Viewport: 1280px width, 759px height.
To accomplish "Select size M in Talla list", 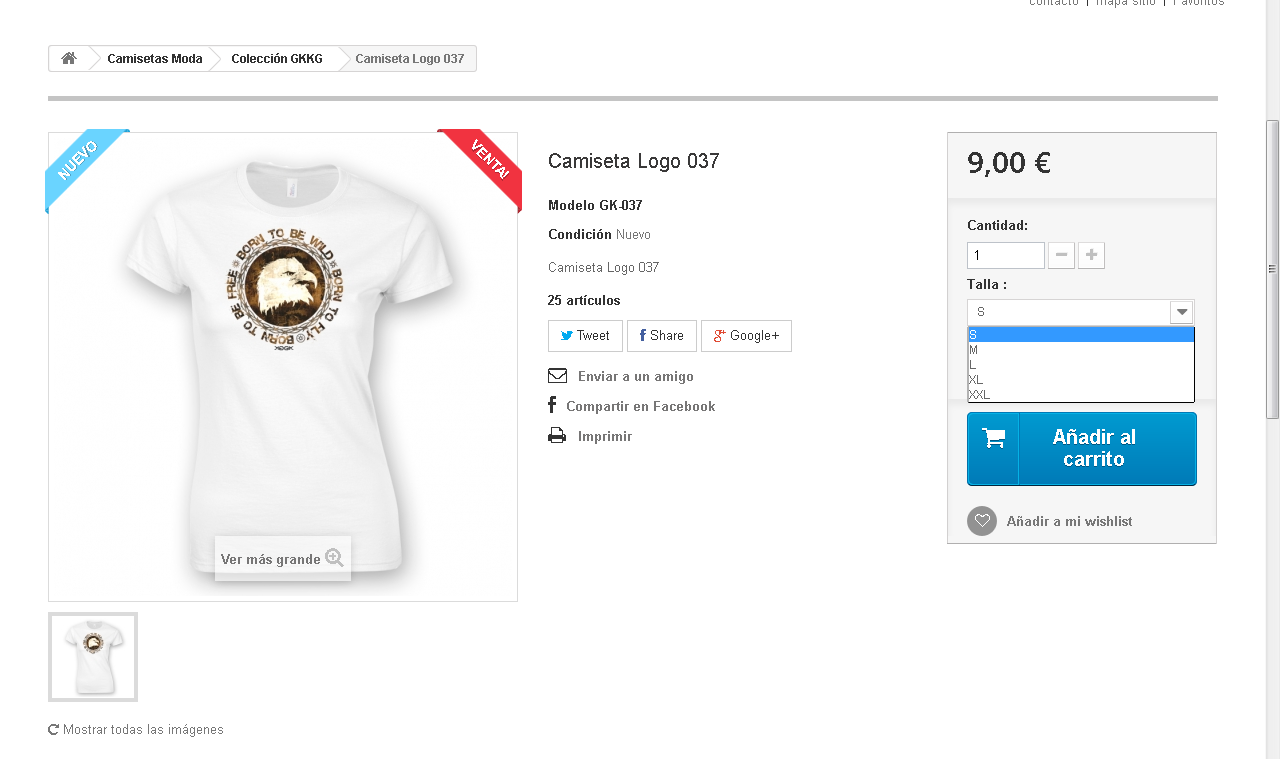I will coord(1081,350).
